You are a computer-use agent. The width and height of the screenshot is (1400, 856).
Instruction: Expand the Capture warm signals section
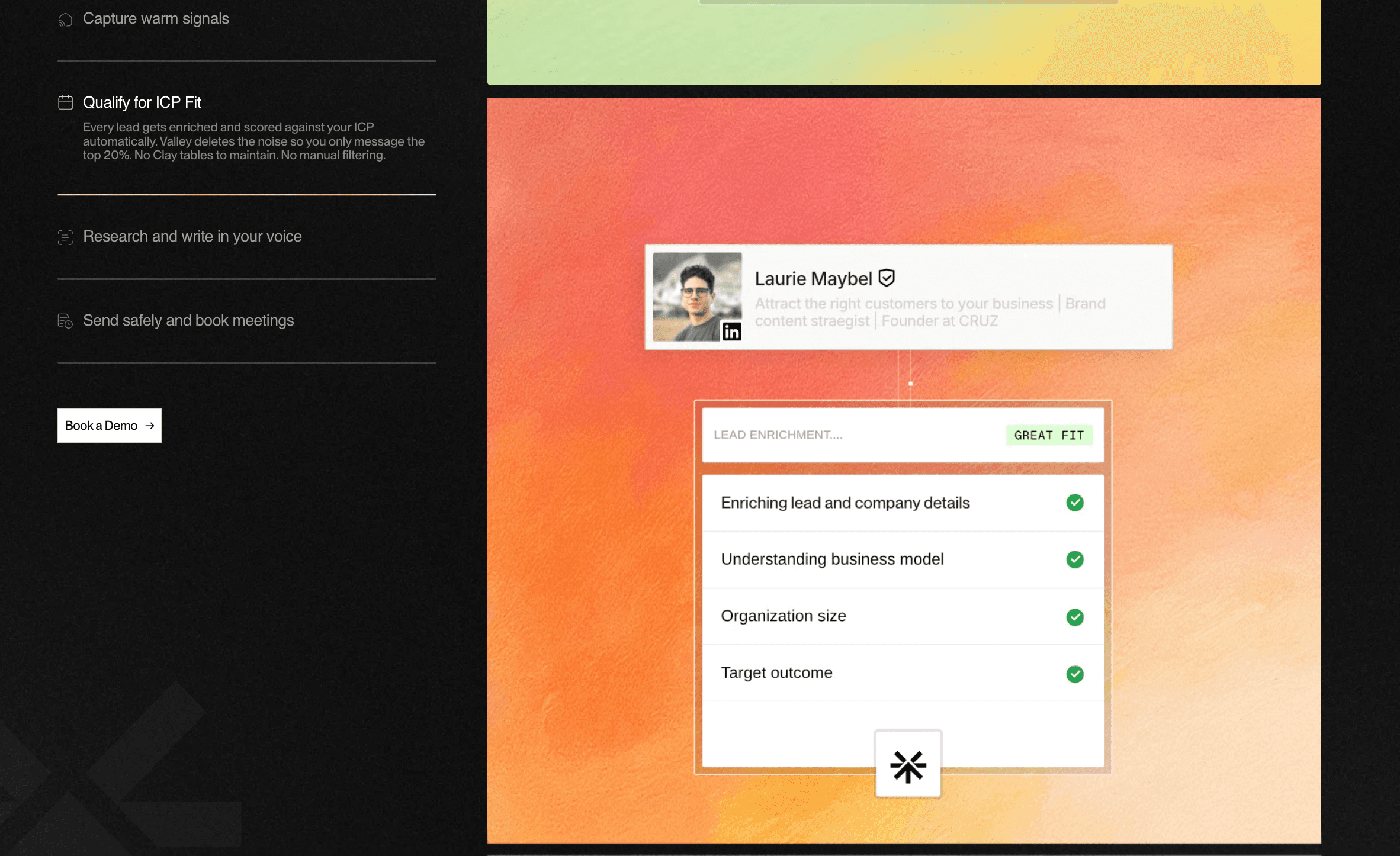pyautogui.click(x=156, y=19)
